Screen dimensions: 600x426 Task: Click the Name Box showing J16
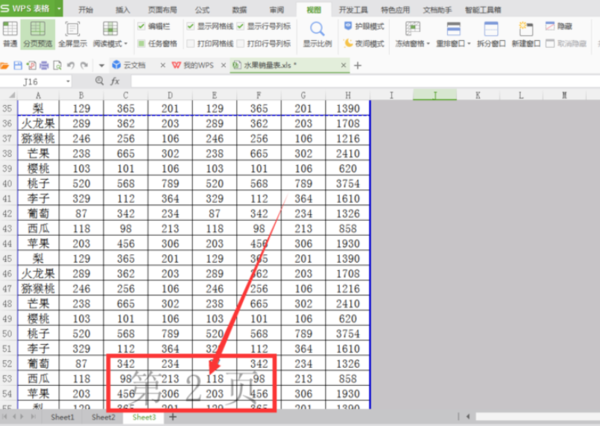33,82
